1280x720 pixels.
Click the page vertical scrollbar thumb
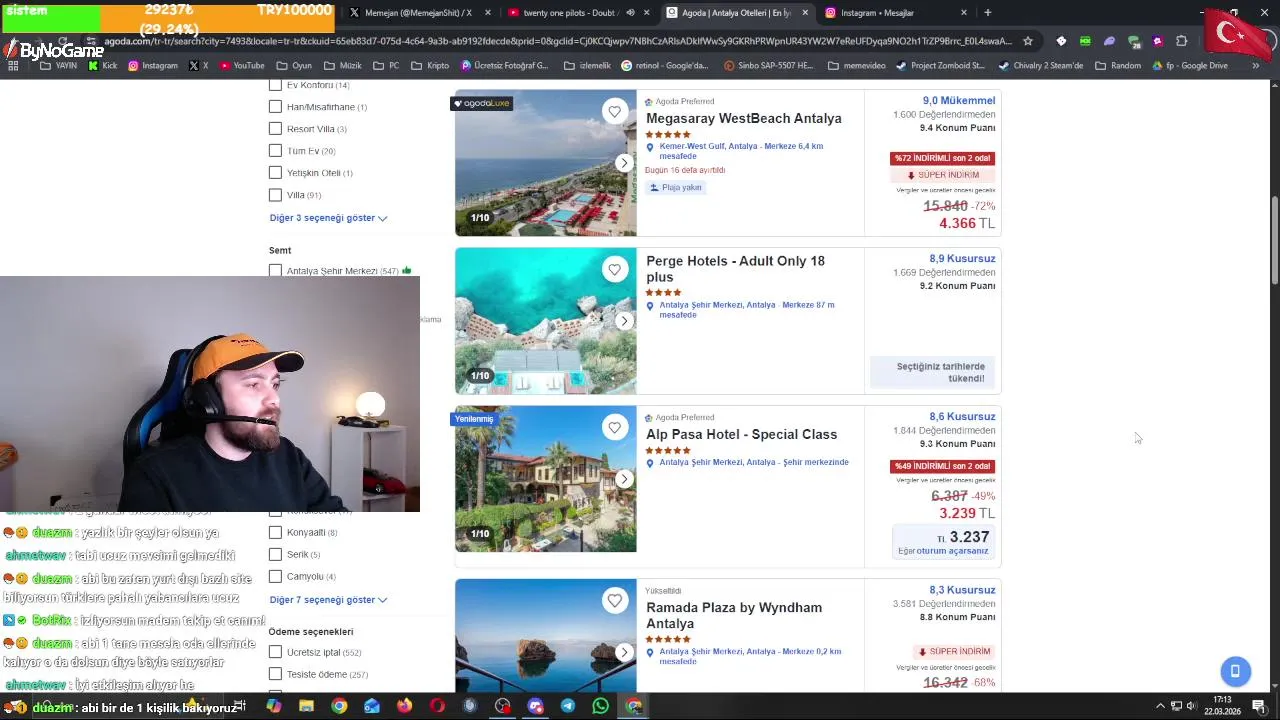point(1274,240)
